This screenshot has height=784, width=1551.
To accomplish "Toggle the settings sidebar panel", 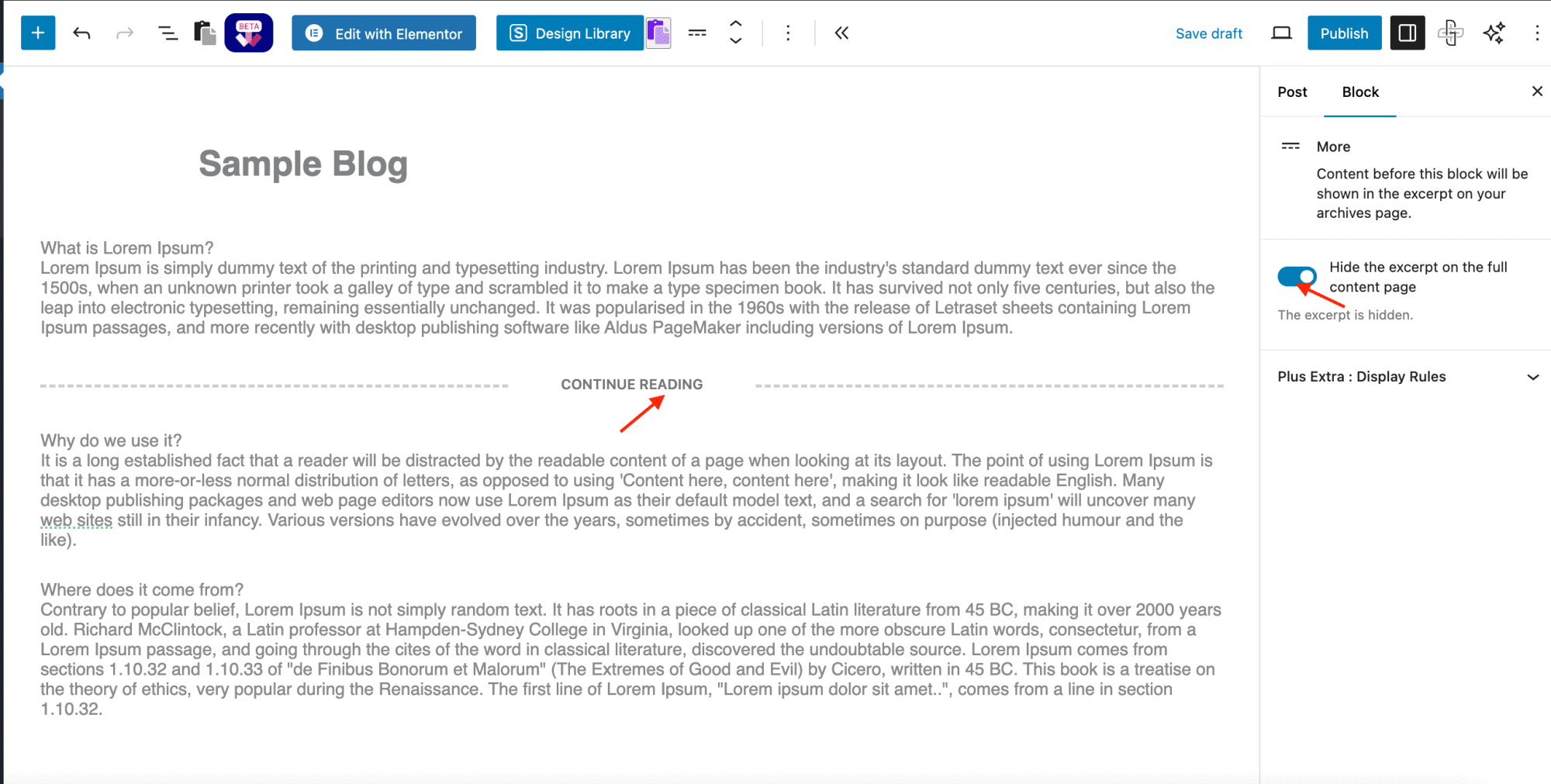I will (x=1408, y=33).
